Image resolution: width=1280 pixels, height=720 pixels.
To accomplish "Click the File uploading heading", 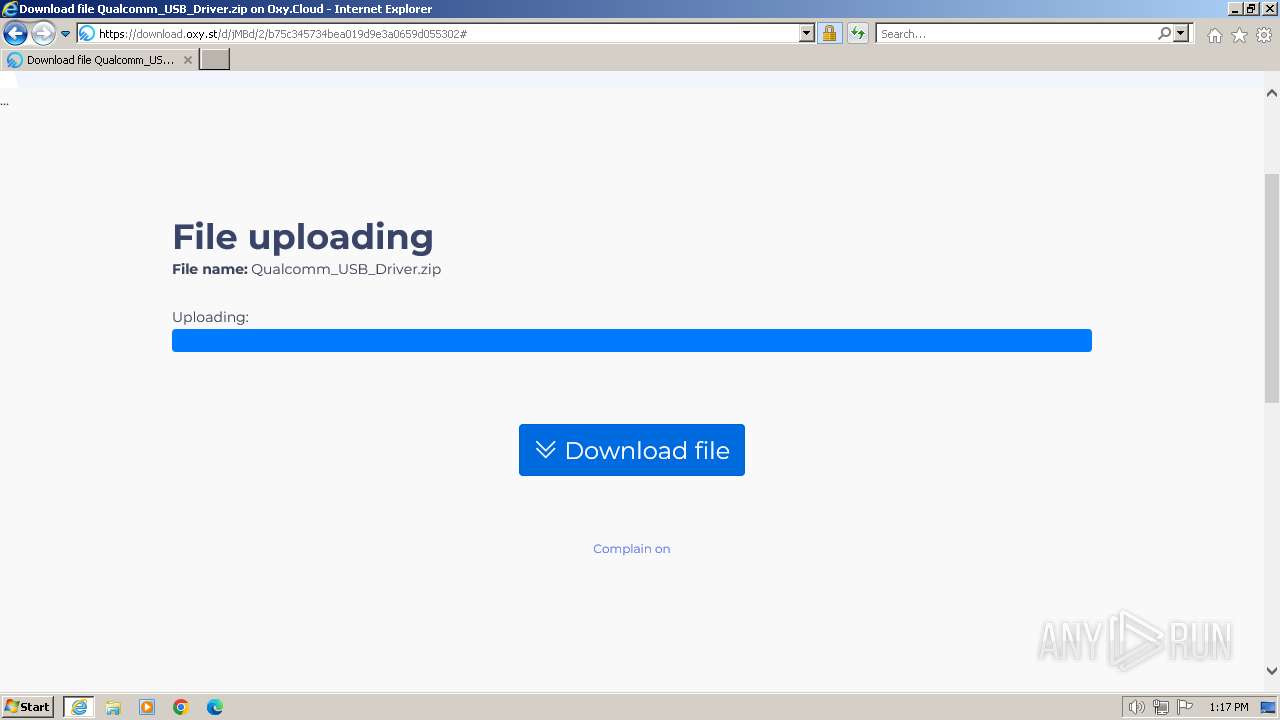I will [303, 237].
